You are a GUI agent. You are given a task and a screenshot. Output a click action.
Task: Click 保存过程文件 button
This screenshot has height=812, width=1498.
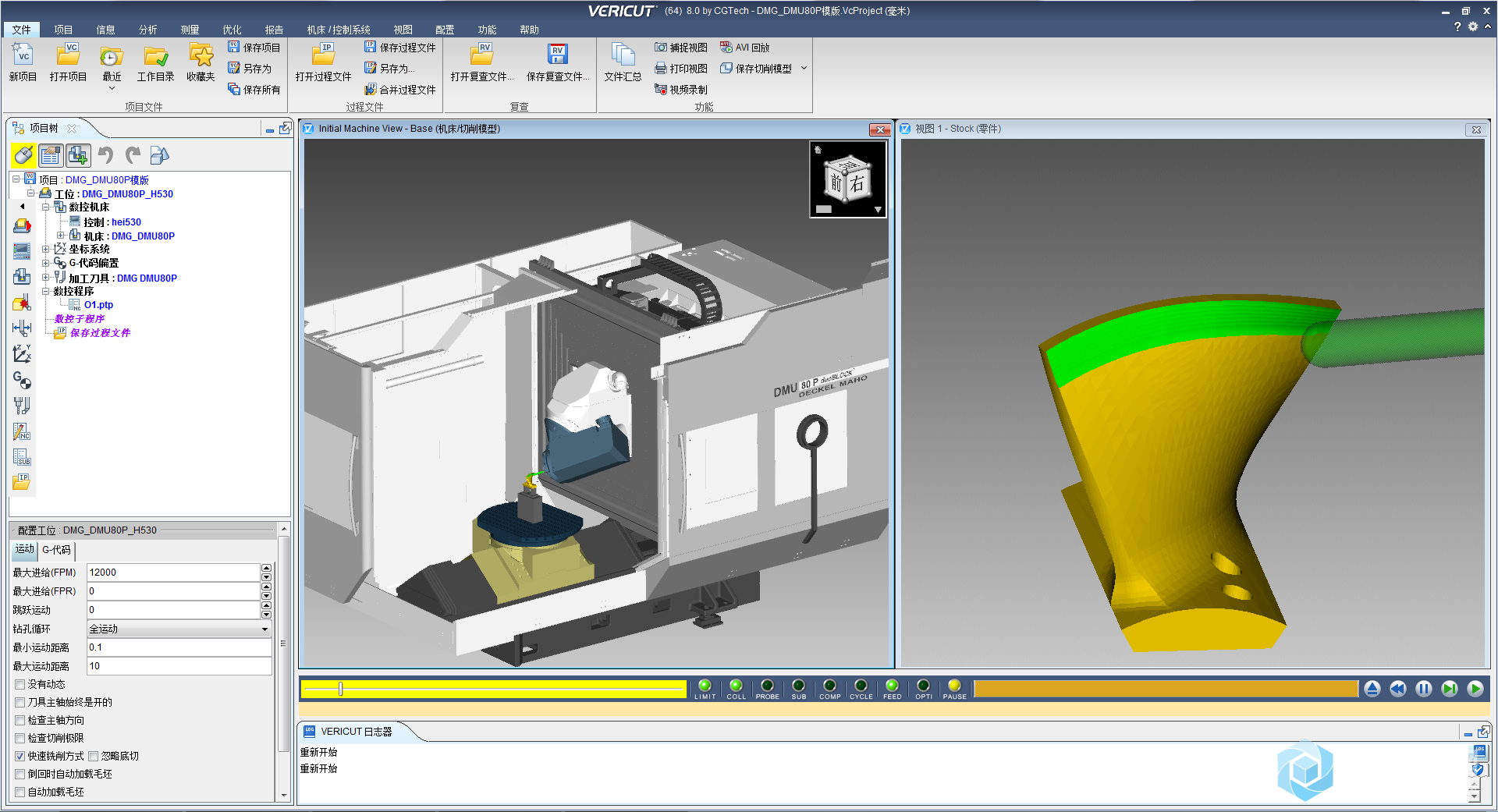tap(400, 48)
